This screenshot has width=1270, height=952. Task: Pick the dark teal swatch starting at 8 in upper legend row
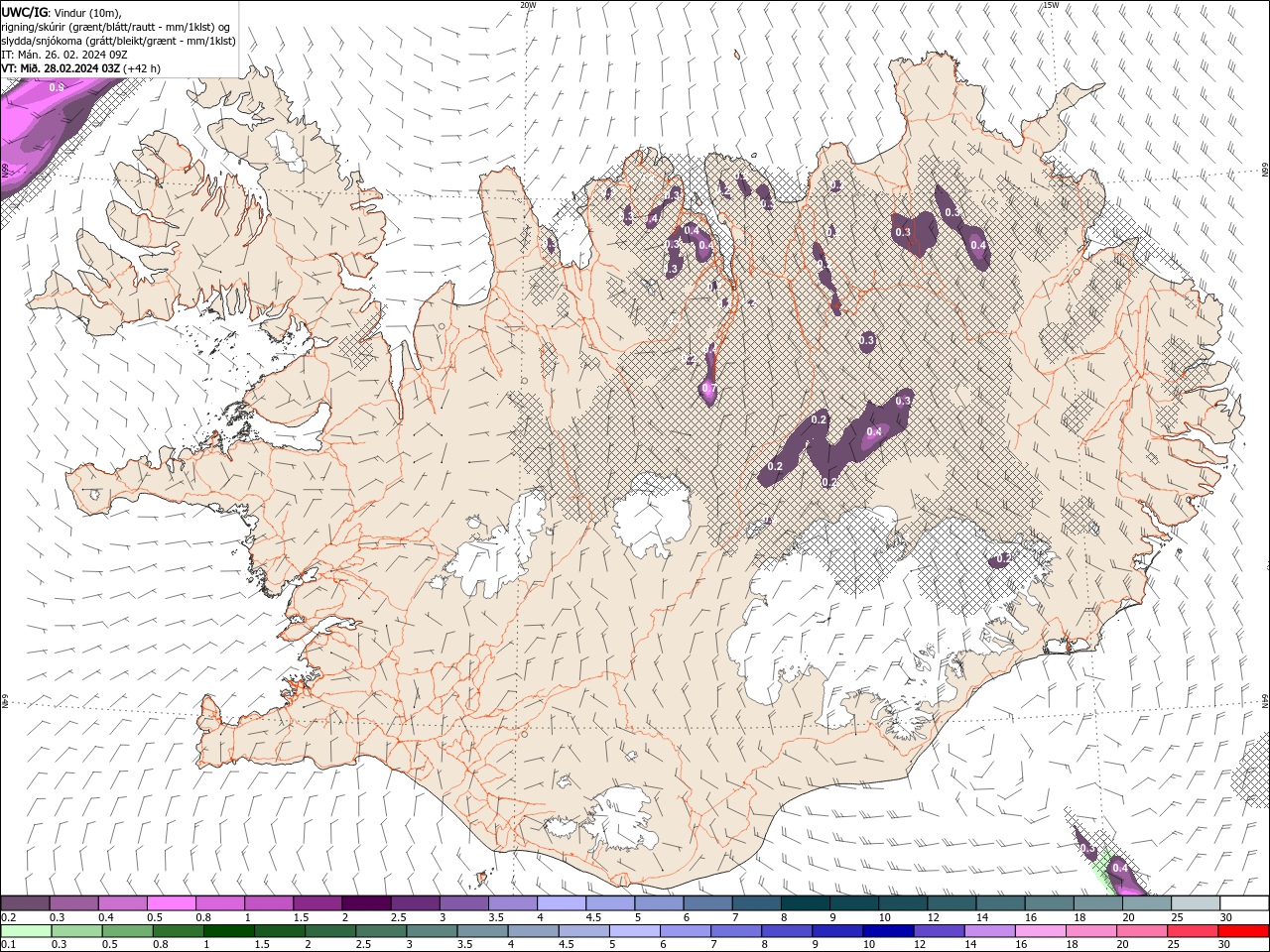(806, 903)
